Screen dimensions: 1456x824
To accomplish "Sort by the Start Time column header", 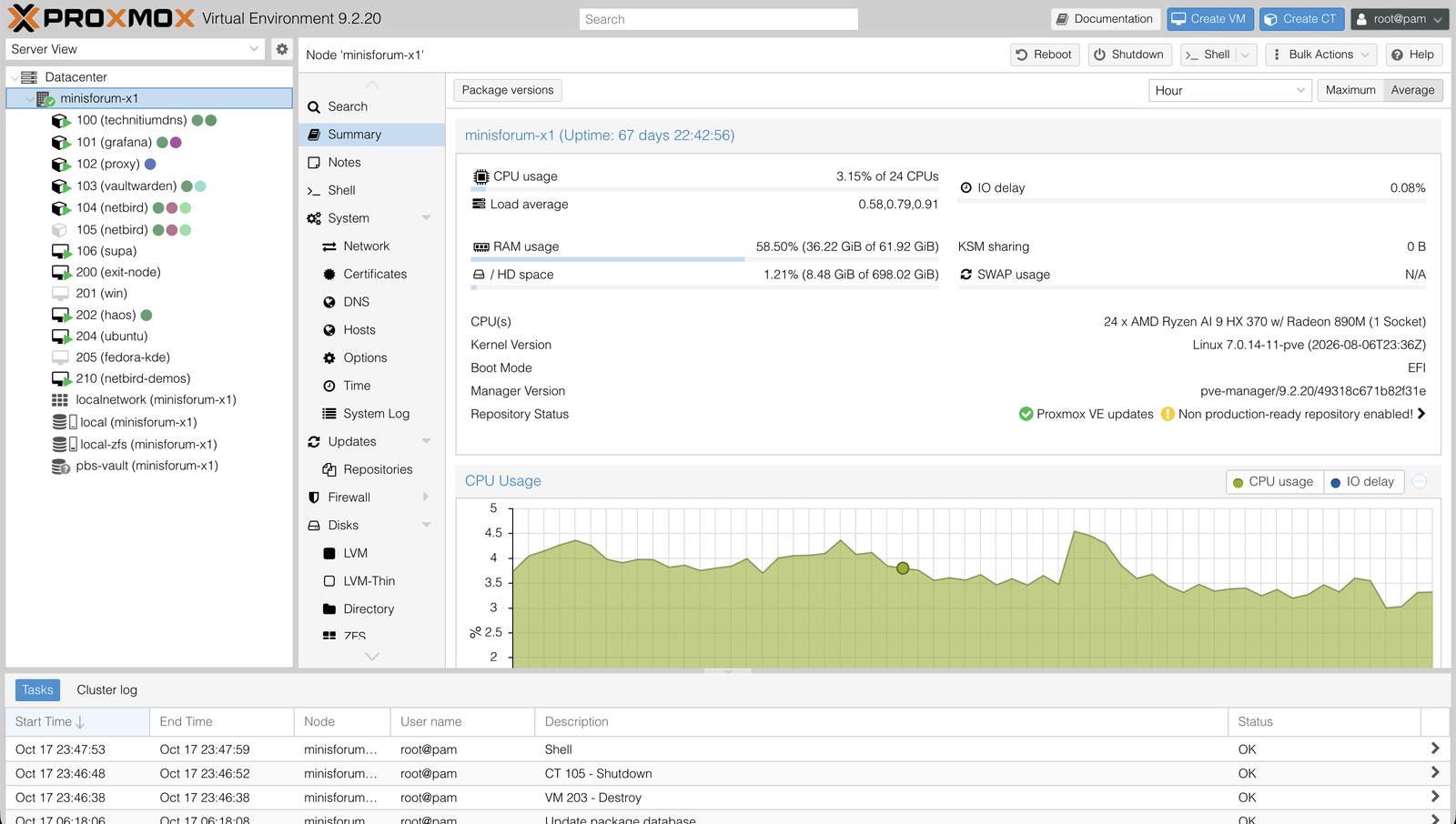I will (77, 722).
